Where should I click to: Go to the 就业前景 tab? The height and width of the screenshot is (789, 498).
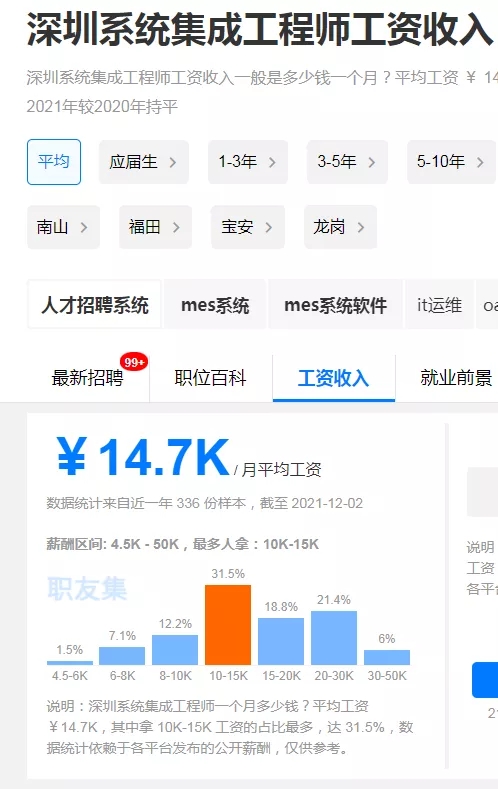click(456, 378)
